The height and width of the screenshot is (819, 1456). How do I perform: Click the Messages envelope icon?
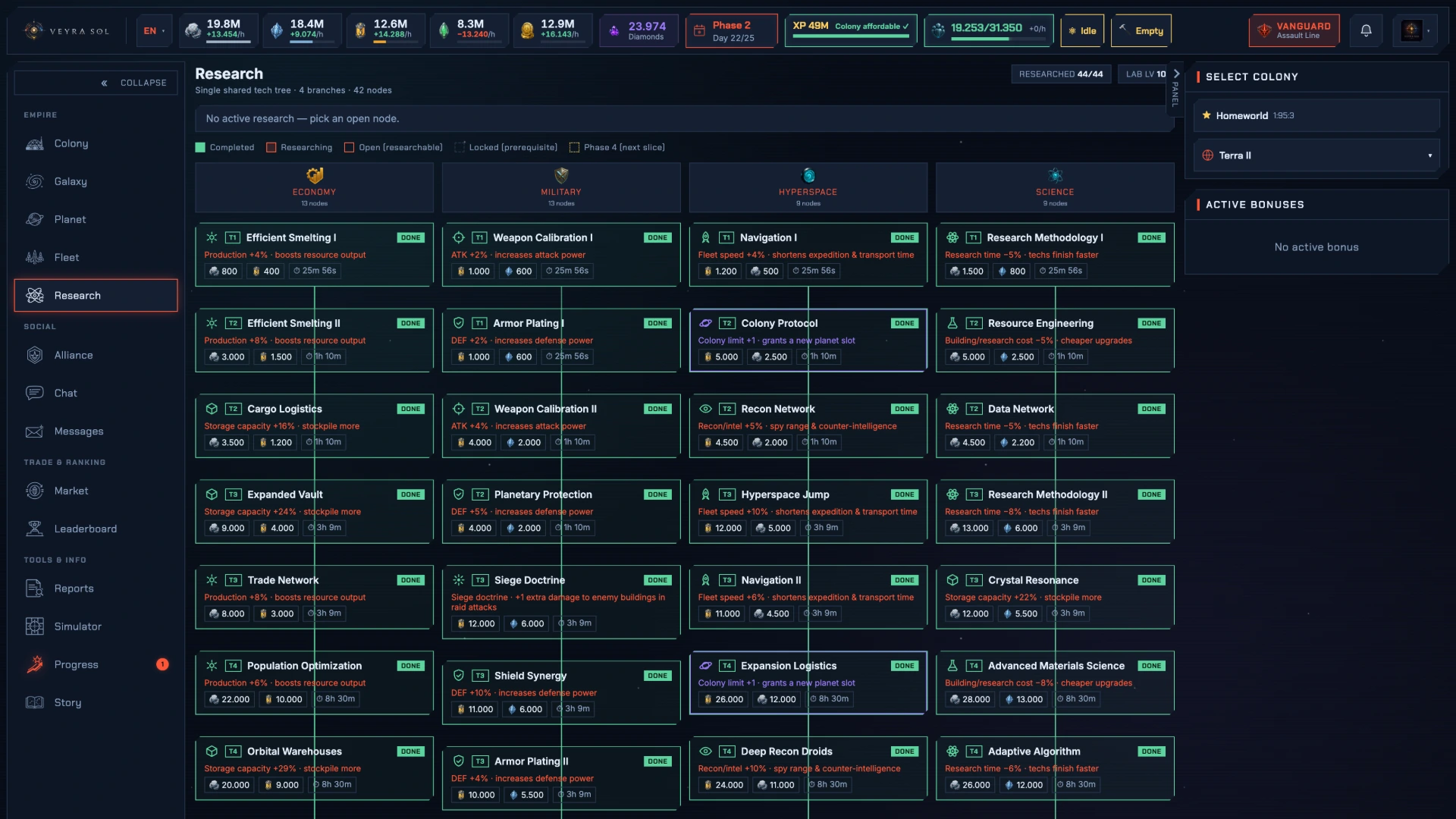pos(35,431)
